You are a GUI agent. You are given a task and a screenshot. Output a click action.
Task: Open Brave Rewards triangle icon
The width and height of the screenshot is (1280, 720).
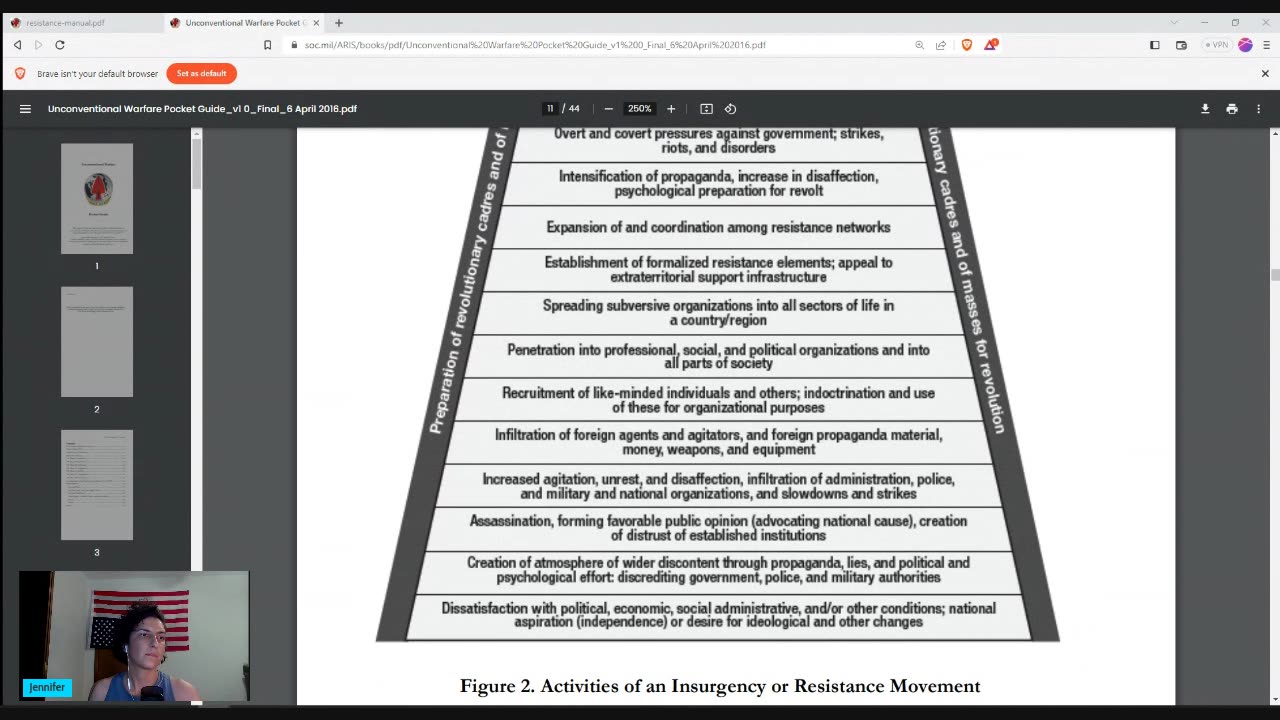pyautogui.click(x=990, y=45)
